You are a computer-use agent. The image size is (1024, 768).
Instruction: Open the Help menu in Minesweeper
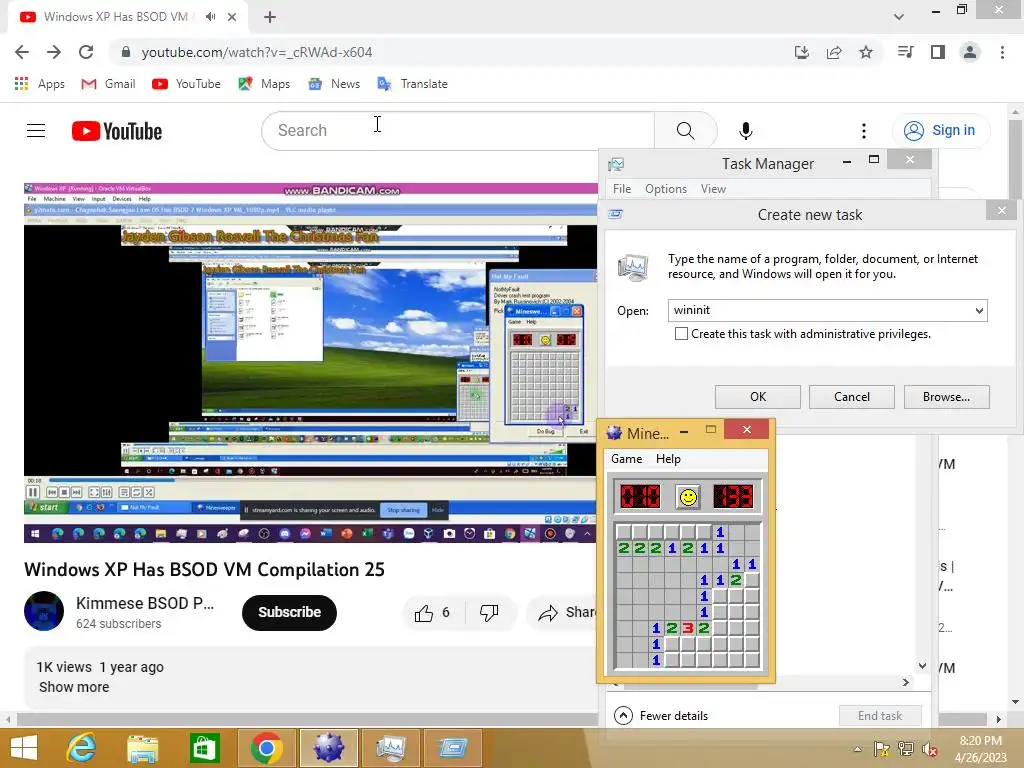(668, 459)
